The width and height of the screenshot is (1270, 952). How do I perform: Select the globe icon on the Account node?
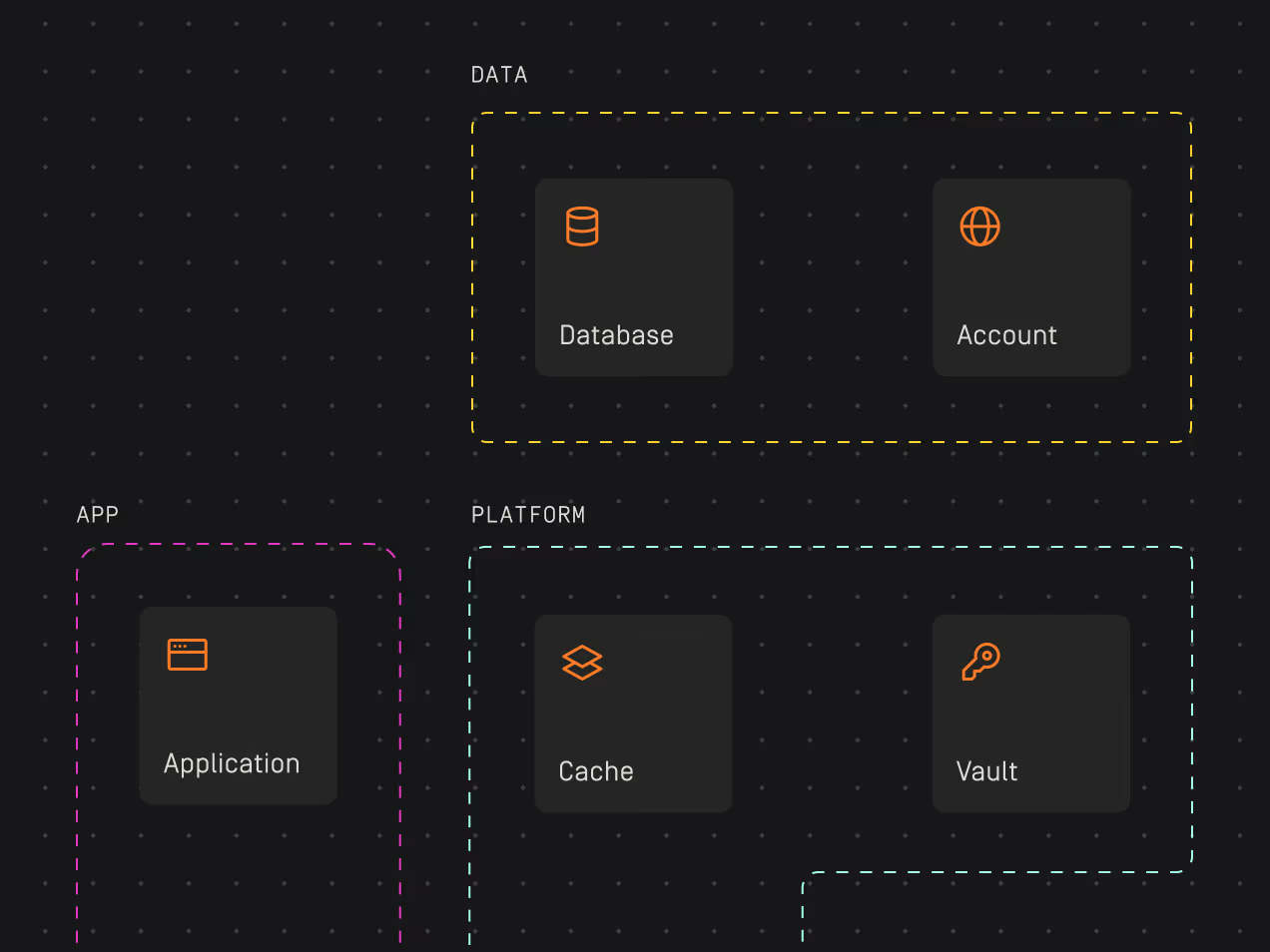click(x=980, y=227)
